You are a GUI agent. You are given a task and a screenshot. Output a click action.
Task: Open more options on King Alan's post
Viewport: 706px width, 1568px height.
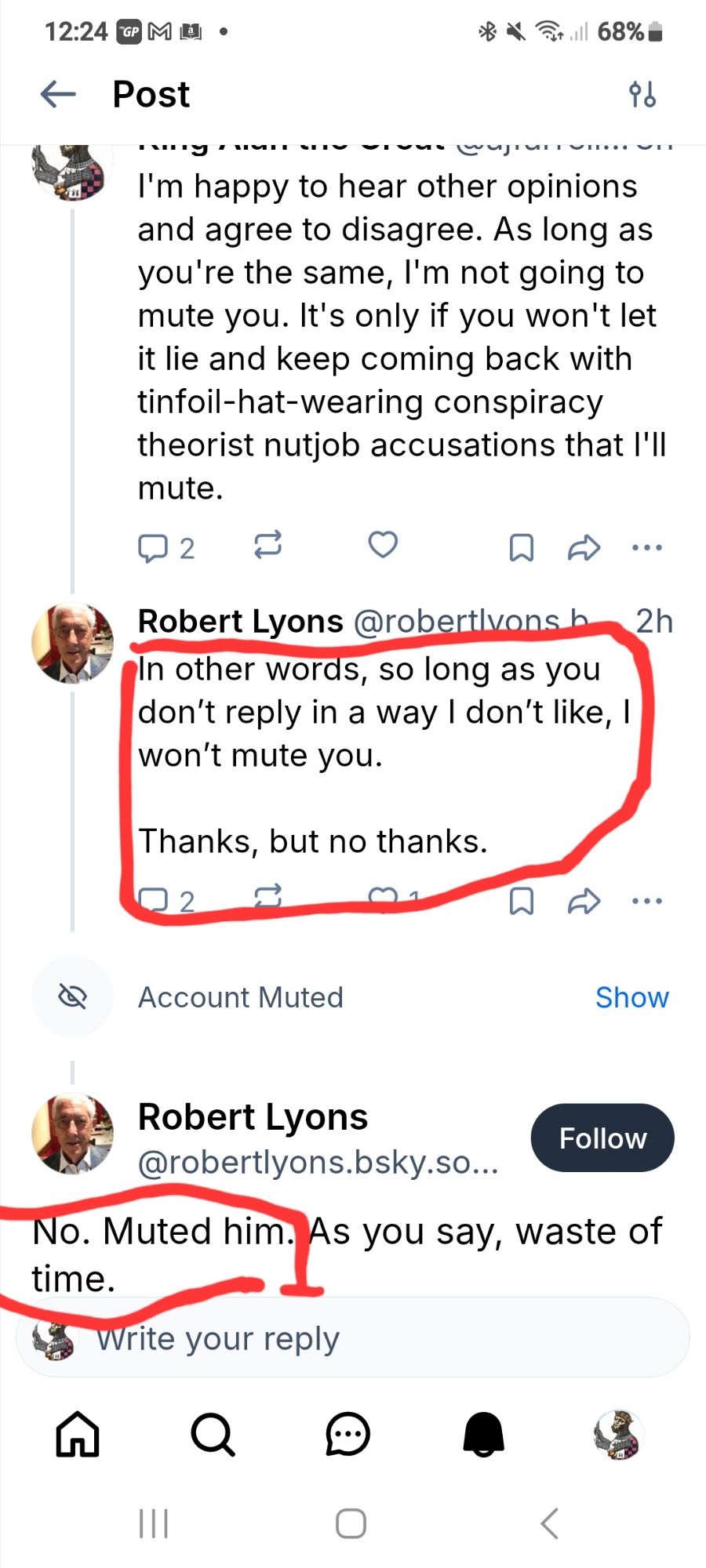[646, 548]
